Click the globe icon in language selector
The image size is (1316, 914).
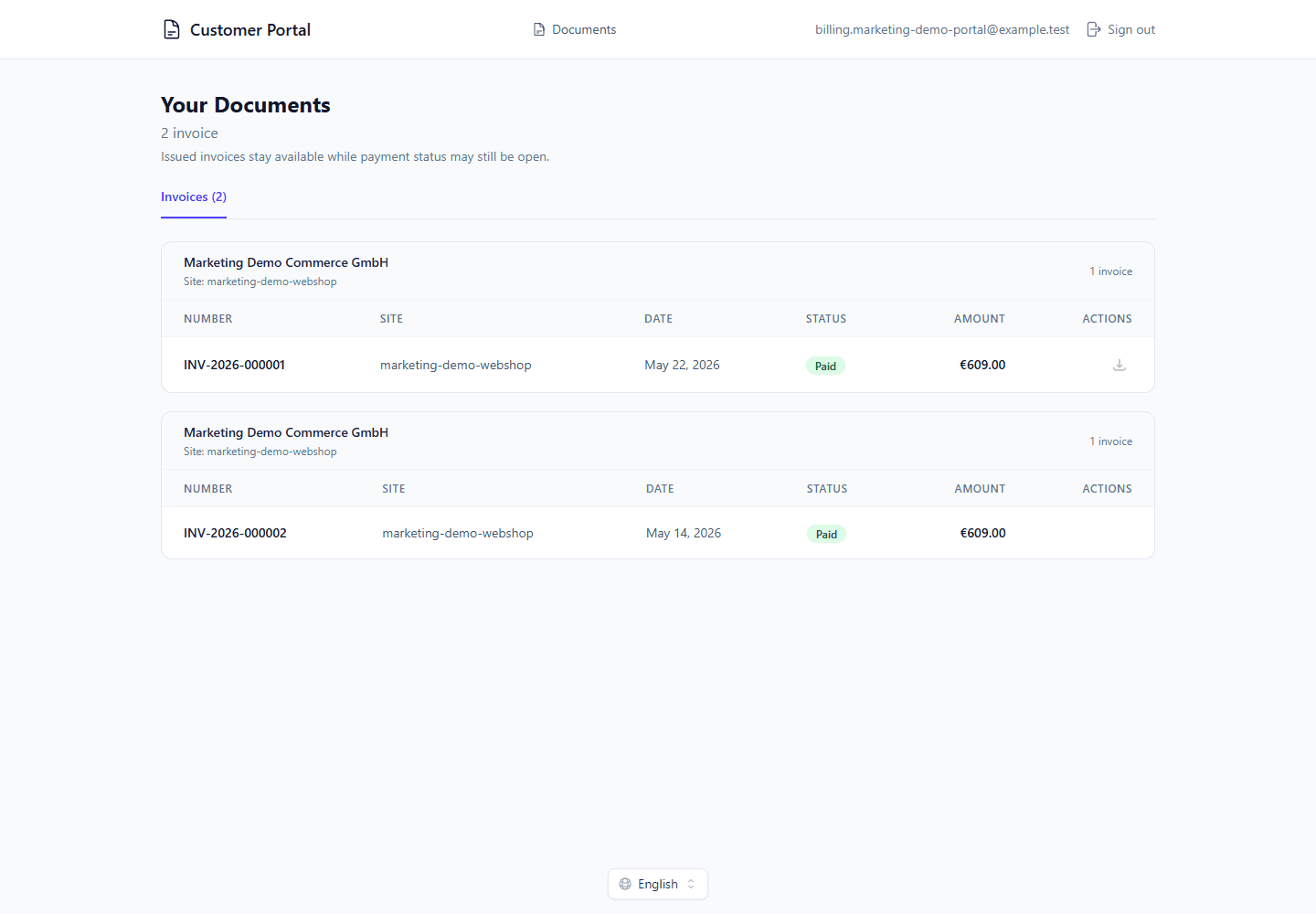(x=625, y=884)
